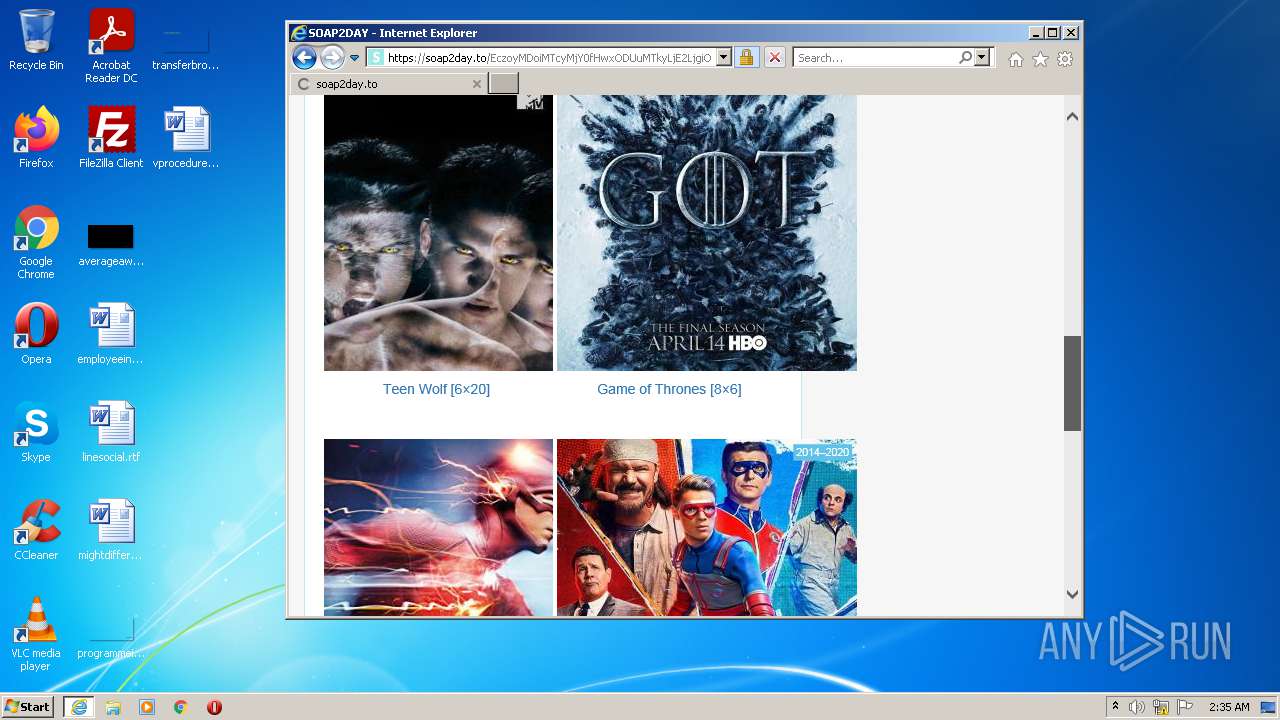This screenshot has width=1280, height=720.
Task: Show hidden system tray icons
Action: [x=1116, y=707]
